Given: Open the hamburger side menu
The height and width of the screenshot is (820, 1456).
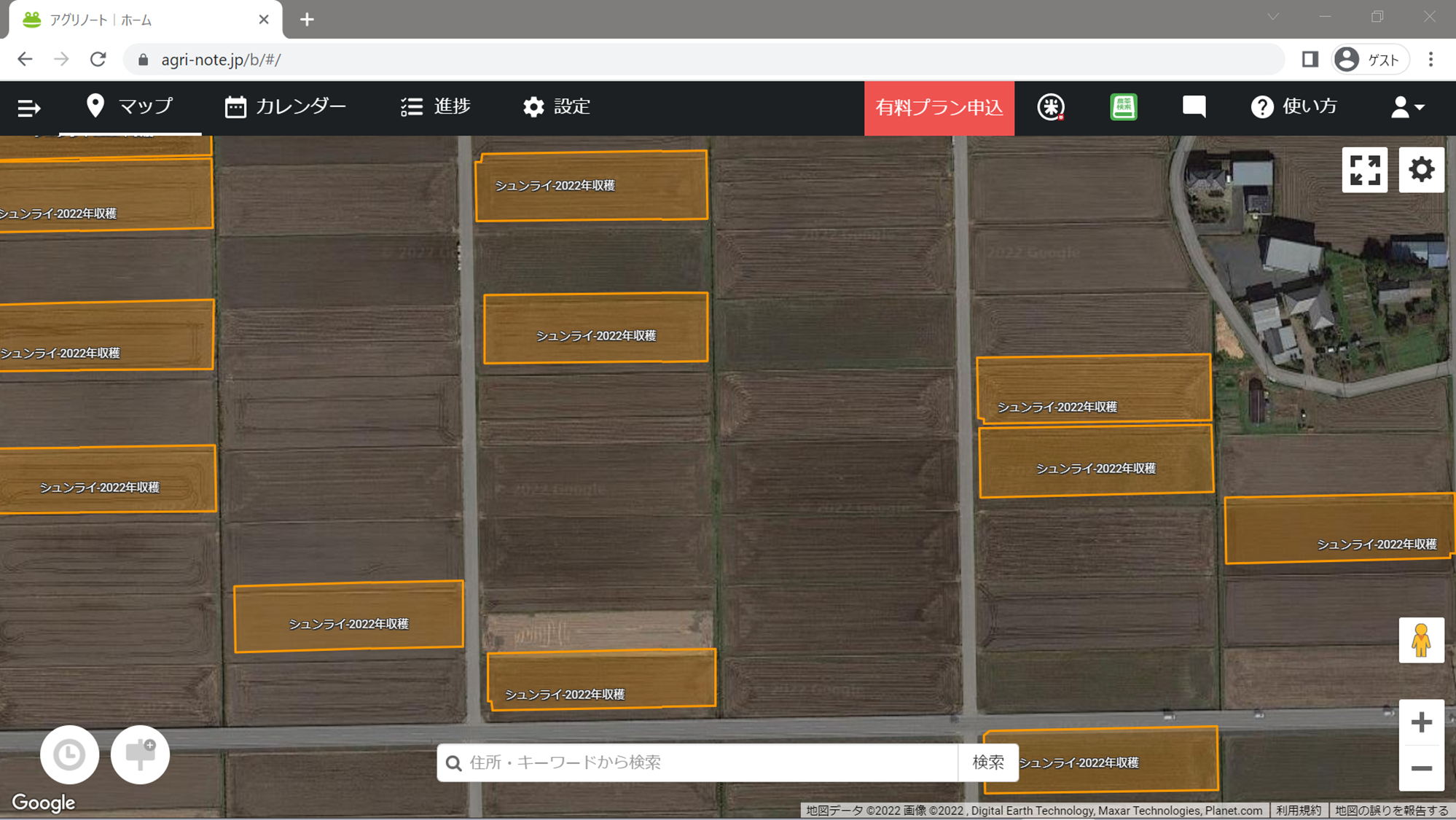Looking at the screenshot, I should (28, 108).
